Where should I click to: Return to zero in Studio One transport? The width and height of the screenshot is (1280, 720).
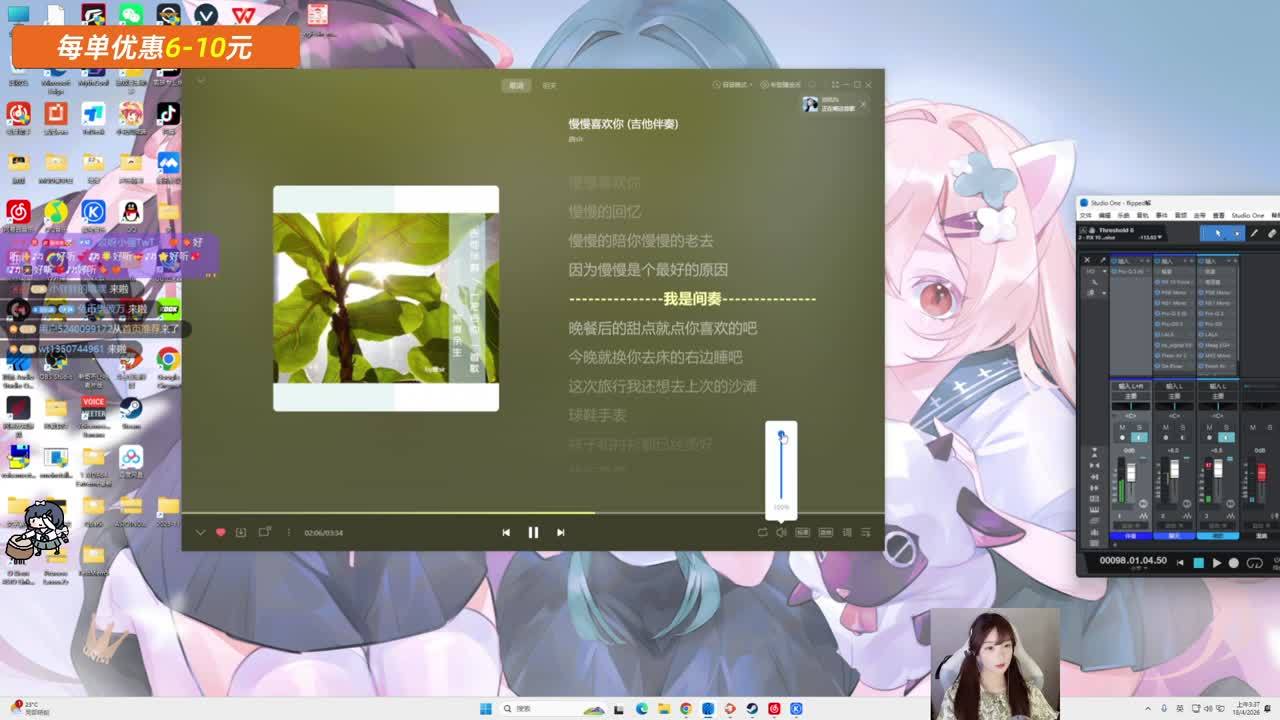pyautogui.click(x=1180, y=563)
